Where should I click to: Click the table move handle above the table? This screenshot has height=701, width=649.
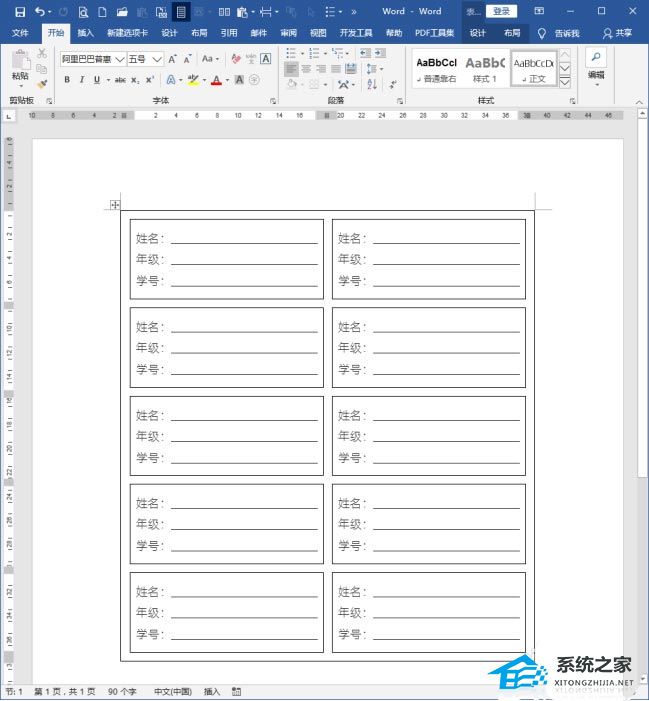[x=115, y=205]
